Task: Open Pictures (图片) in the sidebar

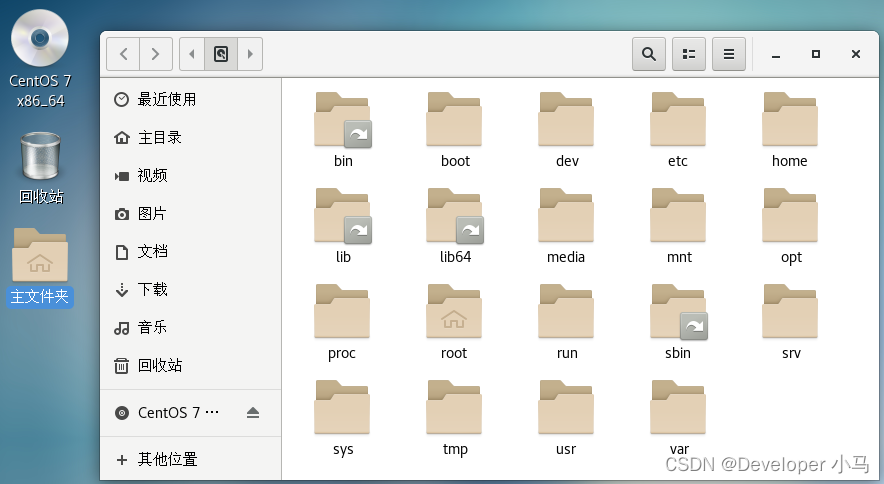Action: coord(191,214)
